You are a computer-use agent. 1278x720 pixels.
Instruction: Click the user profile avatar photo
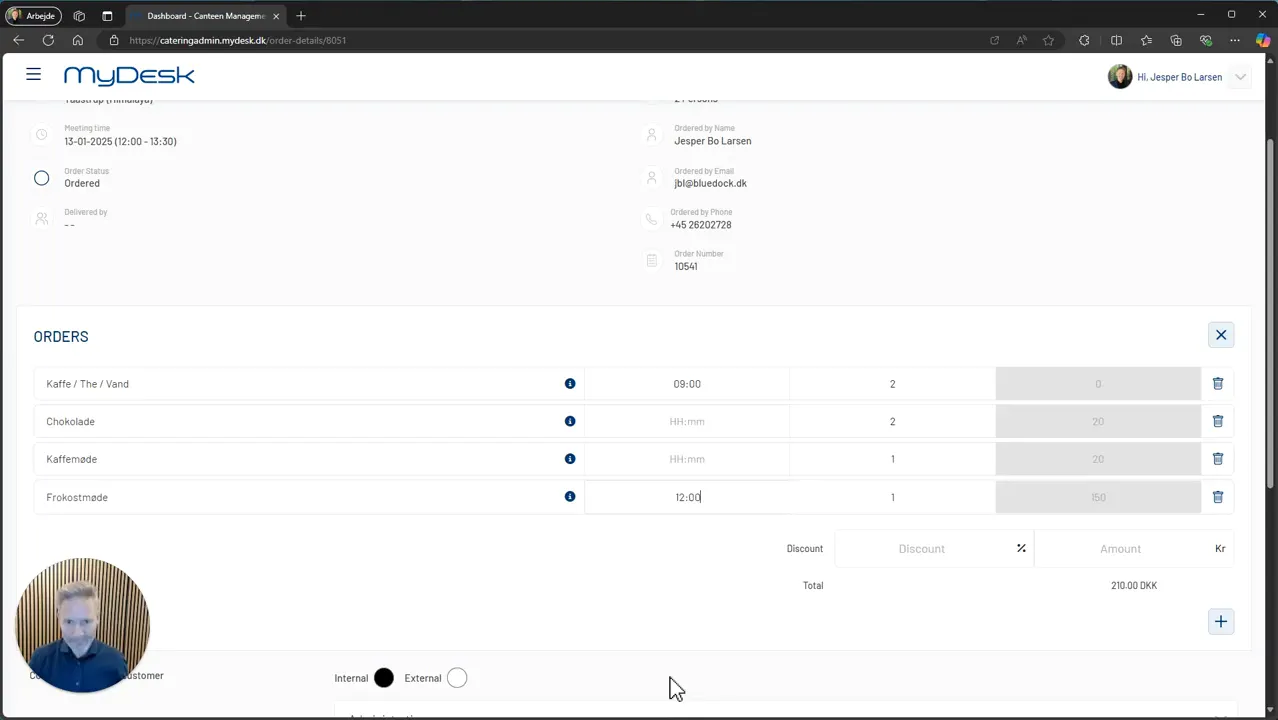(1120, 77)
